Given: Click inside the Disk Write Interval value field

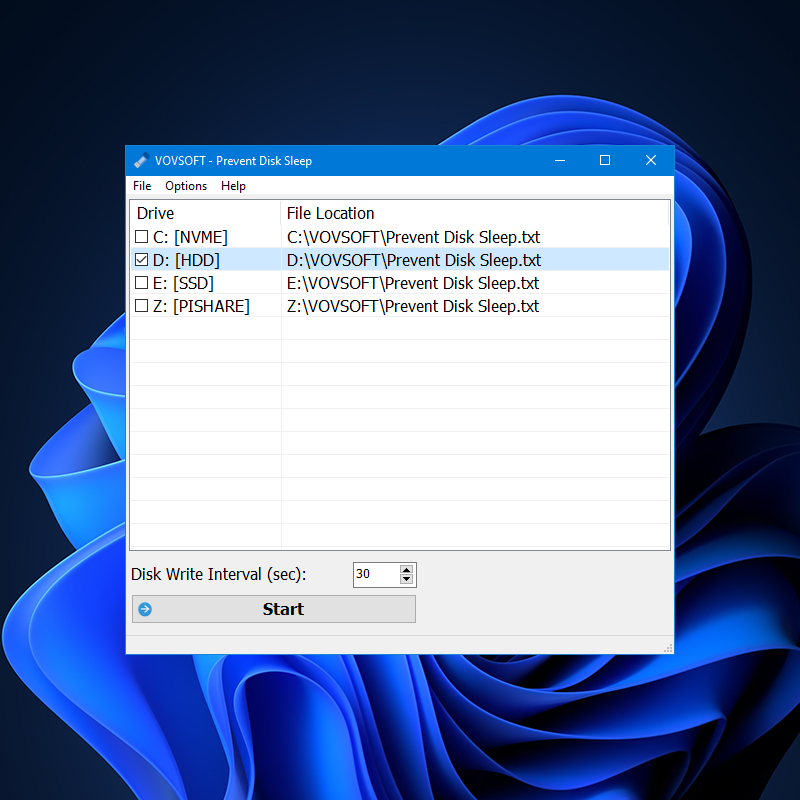Looking at the screenshot, I should [375, 574].
